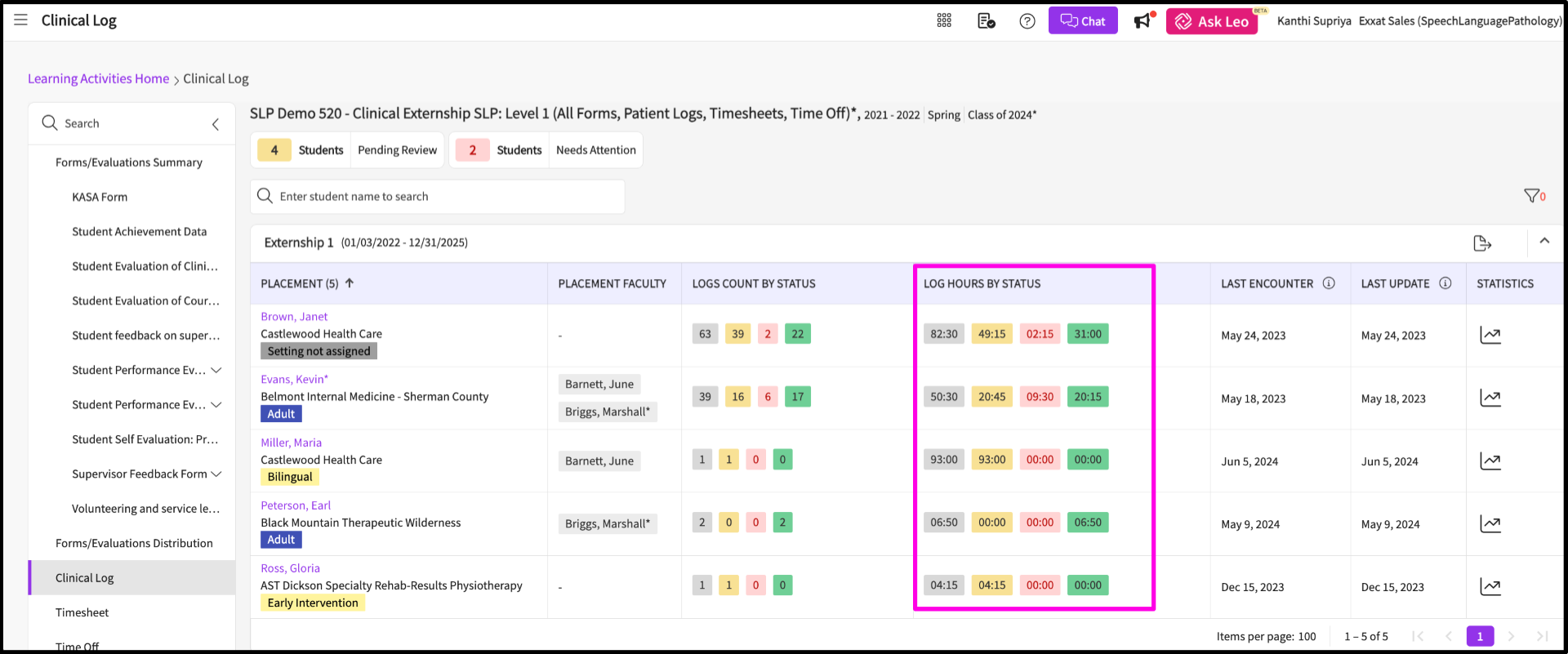The height and width of the screenshot is (654, 1568).
Task: Sort by the Placement column arrow
Action: pos(350,283)
